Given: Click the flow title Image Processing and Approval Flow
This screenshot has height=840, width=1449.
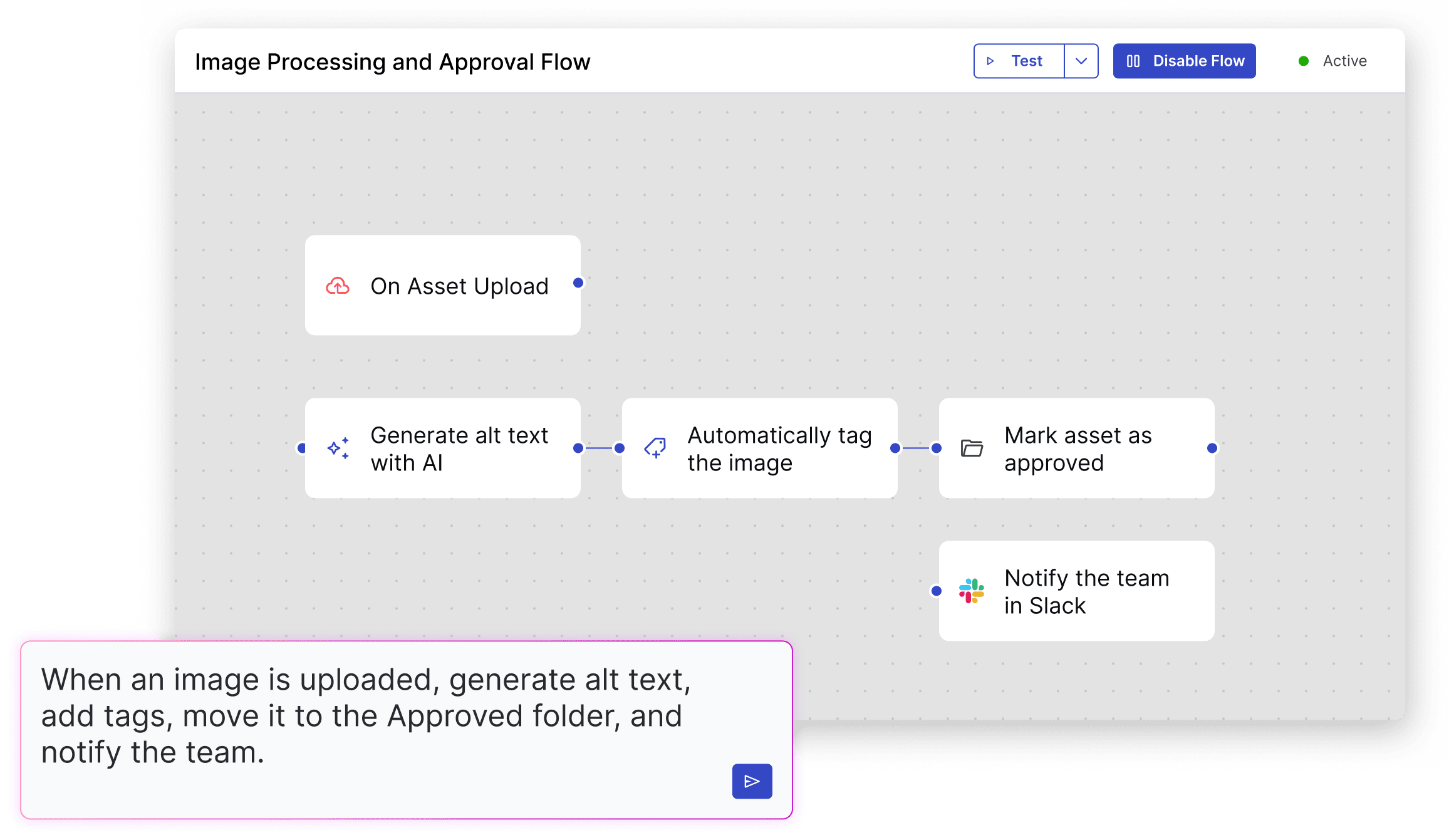Looking at the screenshot, I should pos(393,62).
